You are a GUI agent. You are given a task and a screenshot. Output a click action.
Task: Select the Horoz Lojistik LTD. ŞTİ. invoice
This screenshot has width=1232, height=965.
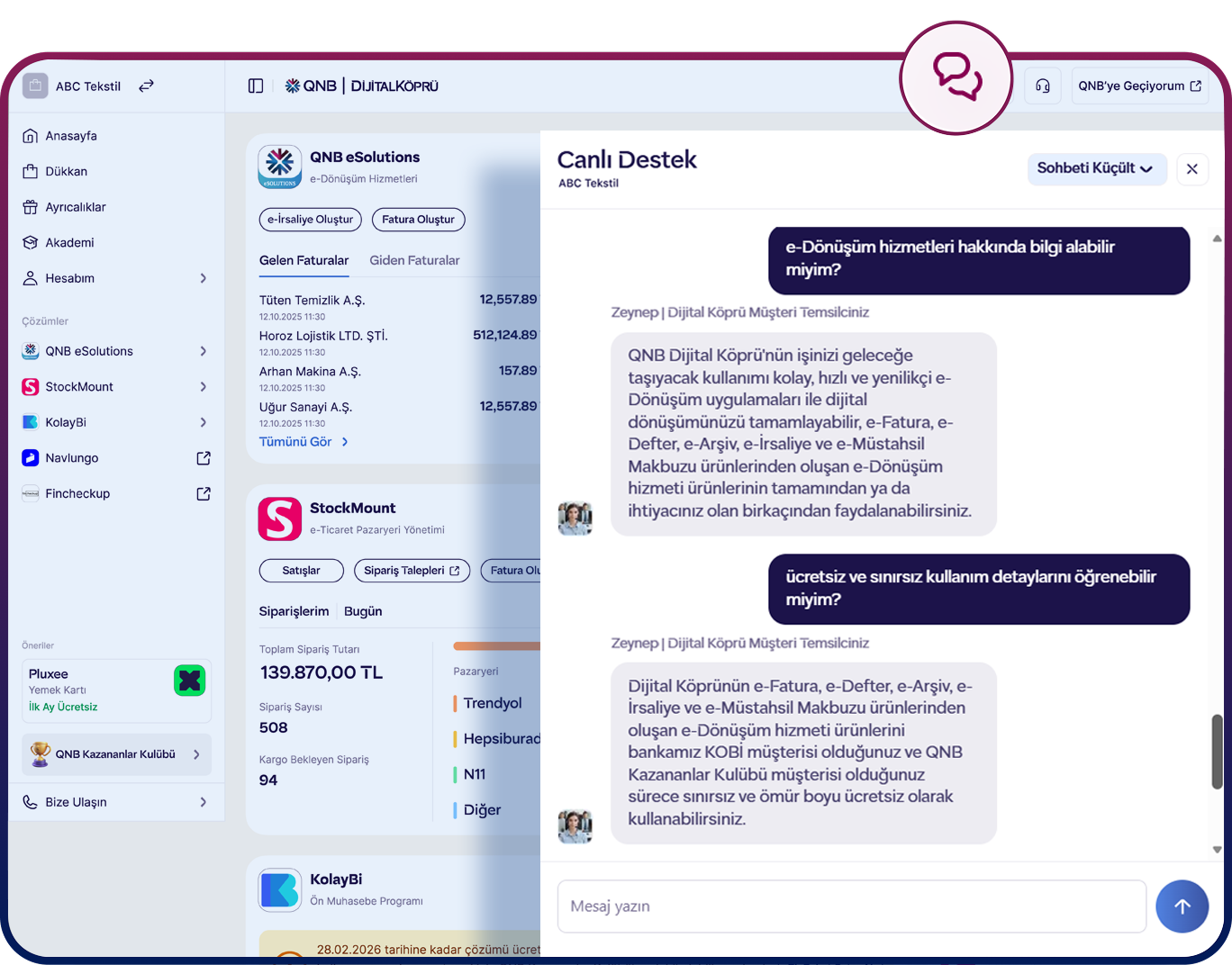coord(398,343)
